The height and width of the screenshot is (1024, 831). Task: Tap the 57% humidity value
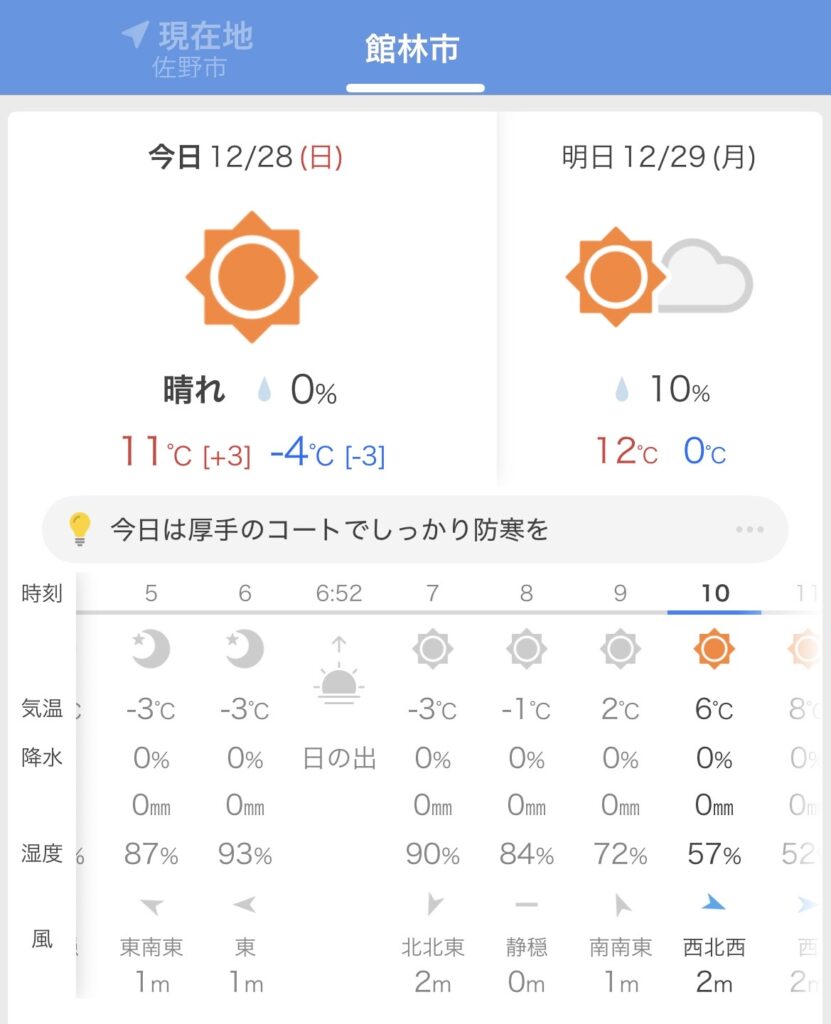(x=714, y=855)
